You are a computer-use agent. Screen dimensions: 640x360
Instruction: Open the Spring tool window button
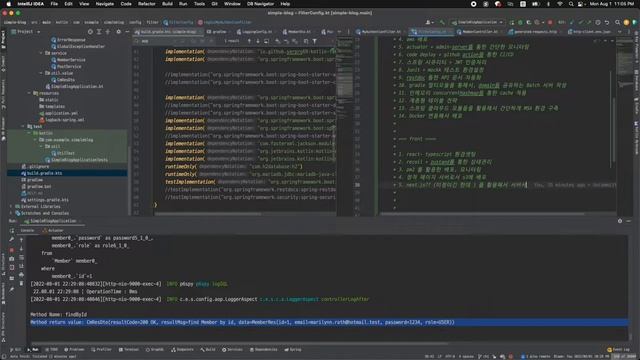293,350
